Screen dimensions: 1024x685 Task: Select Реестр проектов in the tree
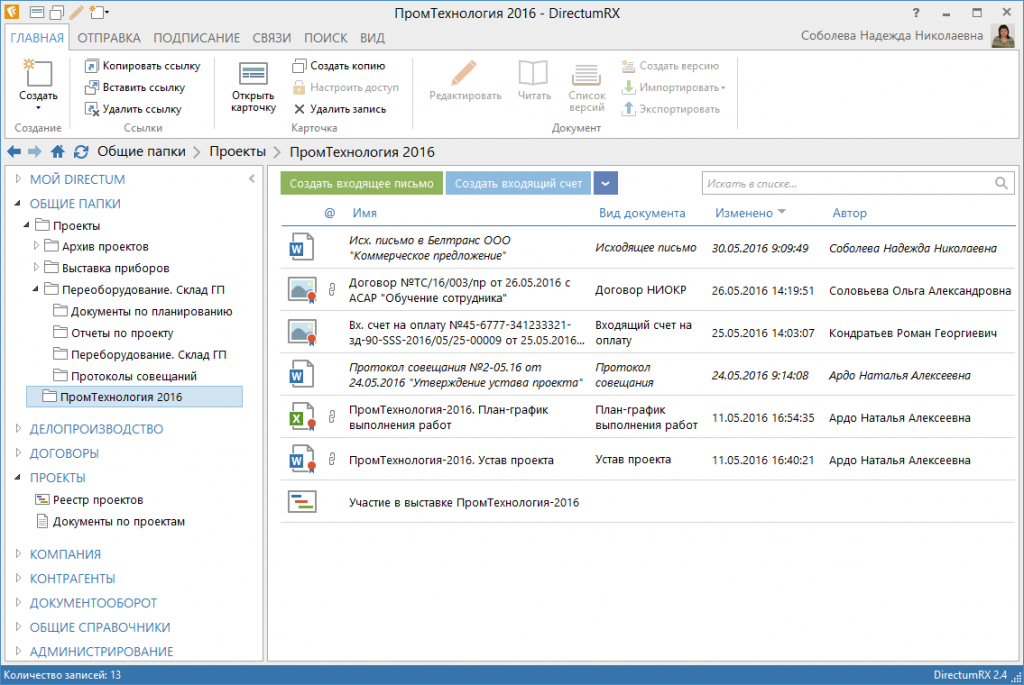tap(97, 500)
